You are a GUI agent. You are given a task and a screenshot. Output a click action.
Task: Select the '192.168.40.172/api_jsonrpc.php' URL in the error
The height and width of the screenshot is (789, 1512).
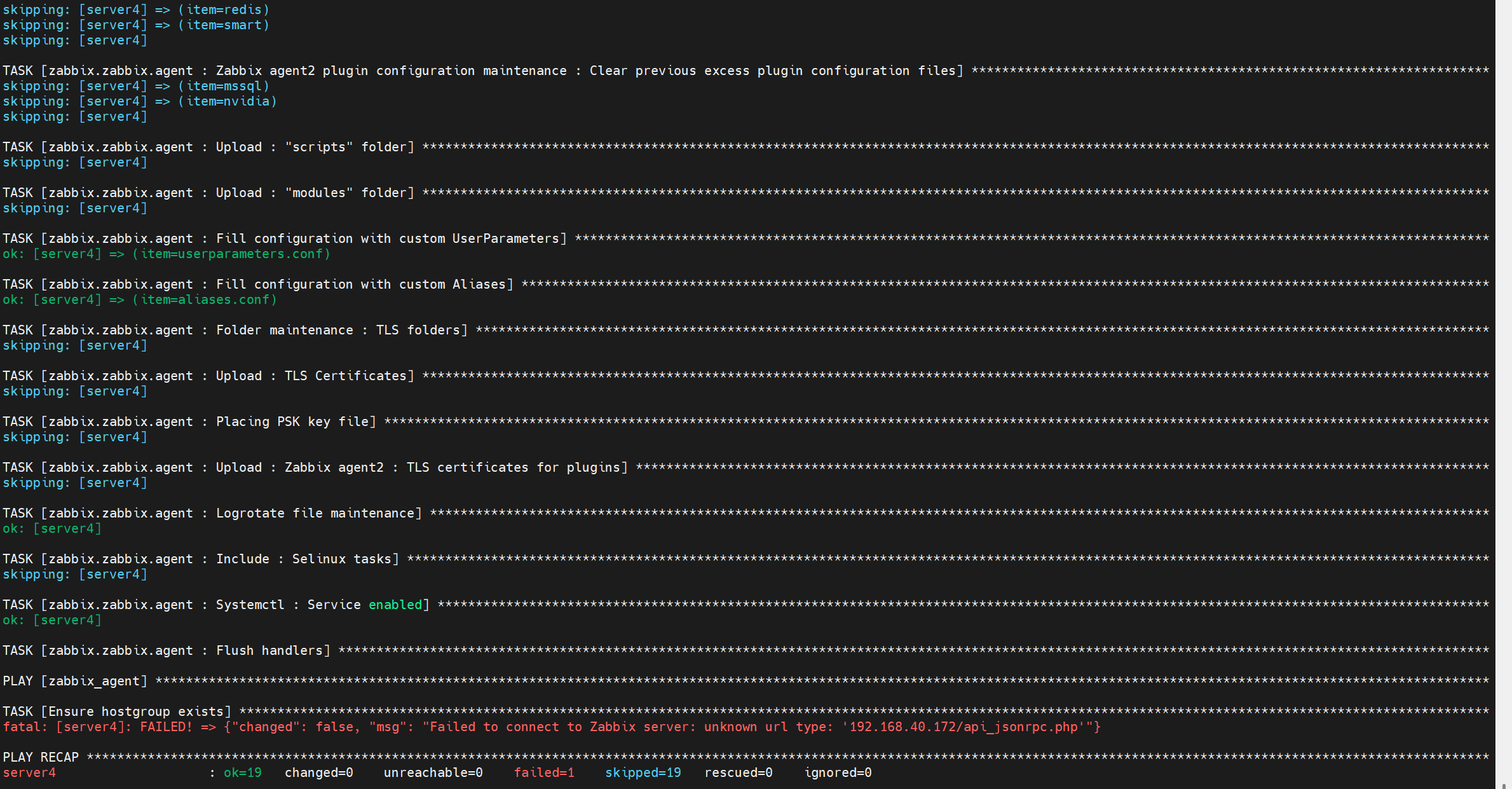[x=964, y=727]
